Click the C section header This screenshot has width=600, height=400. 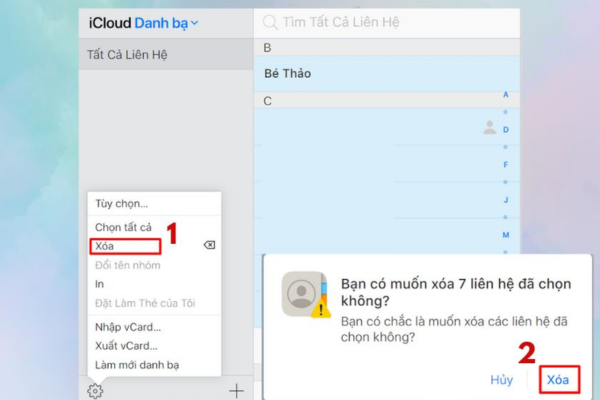[386, 101]
